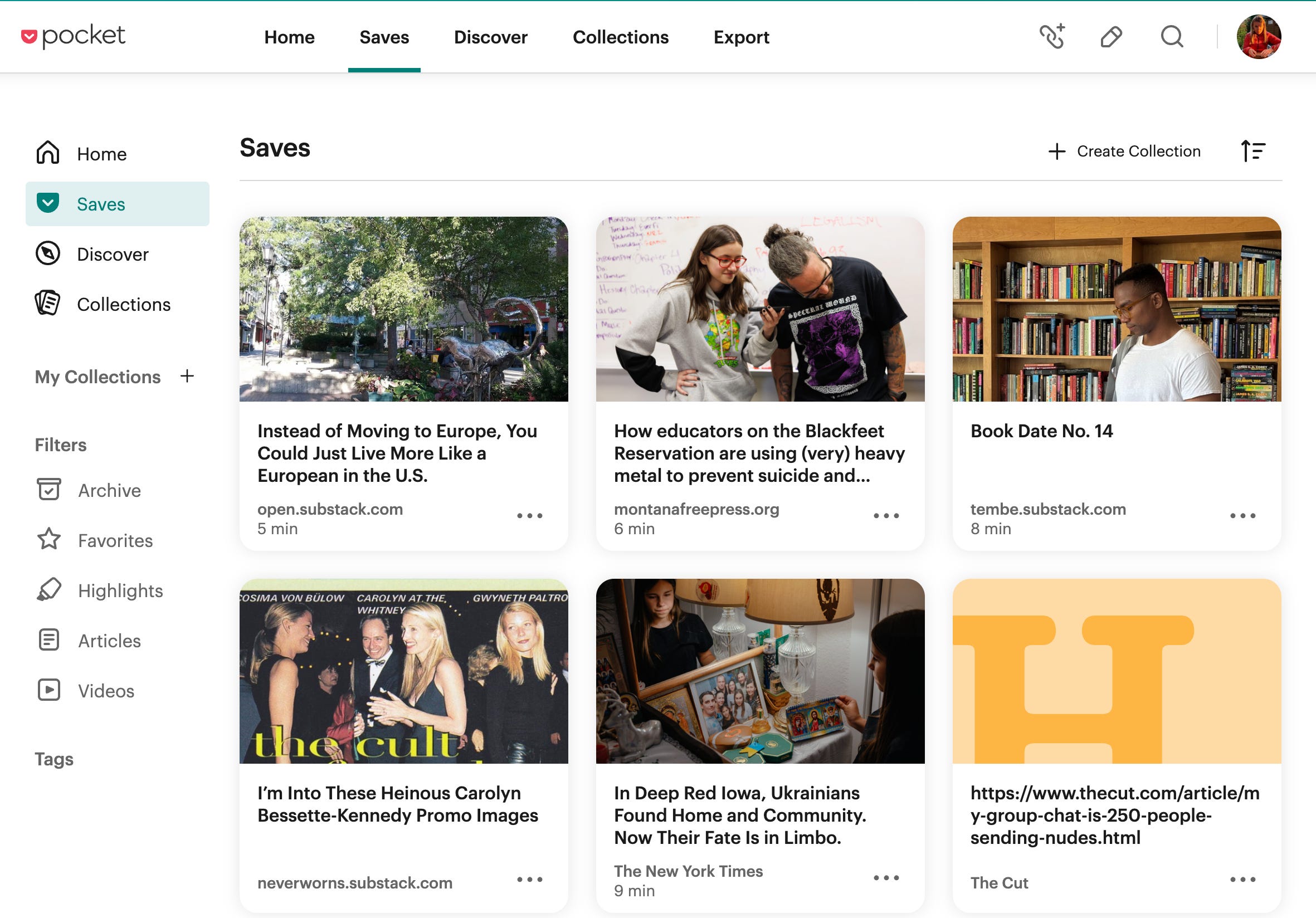Expand more options for Moving to Europe article
The image size is (1316, 918).
tap(530, 516)
